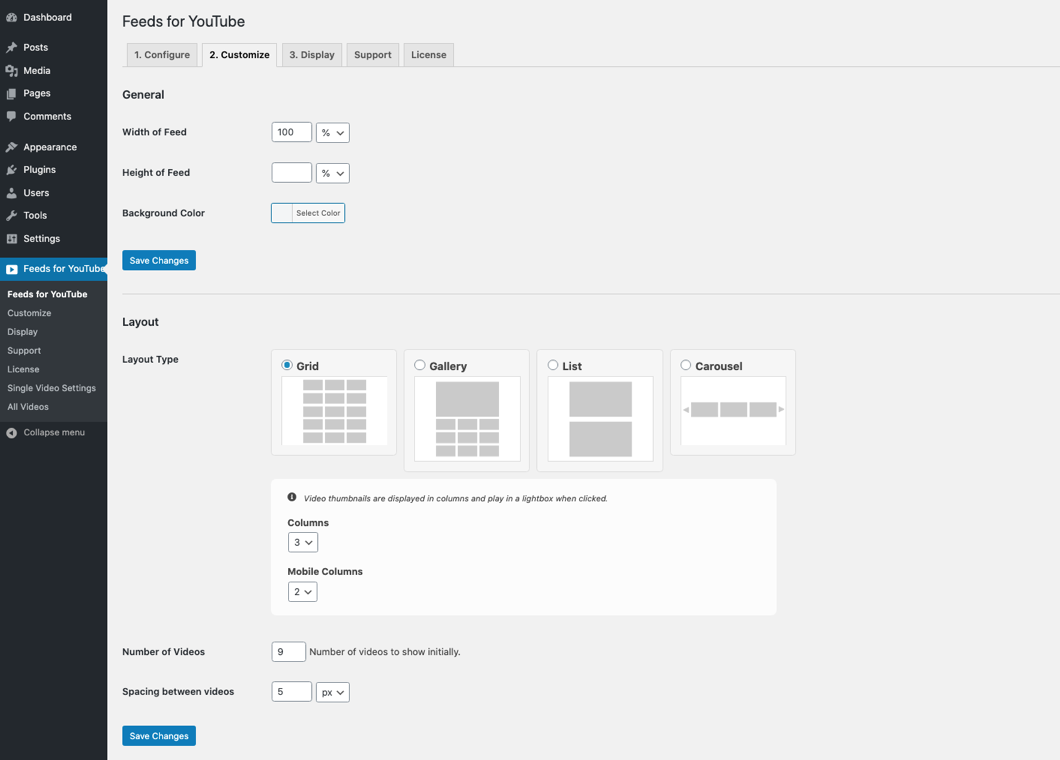The width and height of the screenshot is (1060, 760).
Task: Click the Number of Videos input field
Action: (288, 652)
